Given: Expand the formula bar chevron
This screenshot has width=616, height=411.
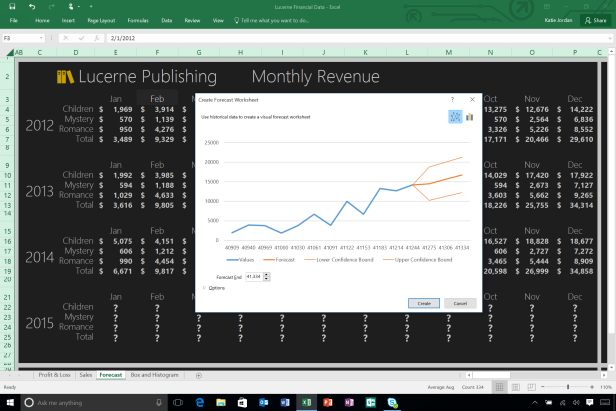Looking at the screenshot, I should 610,38.
